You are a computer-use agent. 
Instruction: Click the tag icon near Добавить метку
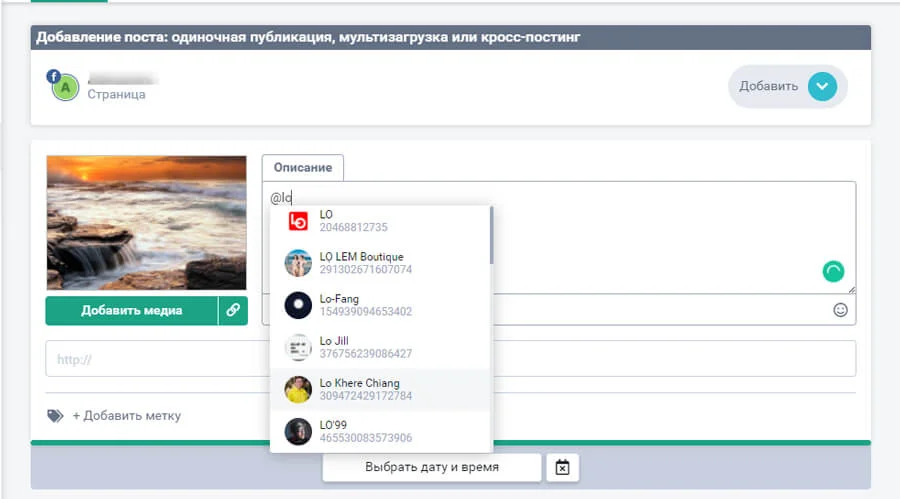pyautogui.click(x=55, y=416)
